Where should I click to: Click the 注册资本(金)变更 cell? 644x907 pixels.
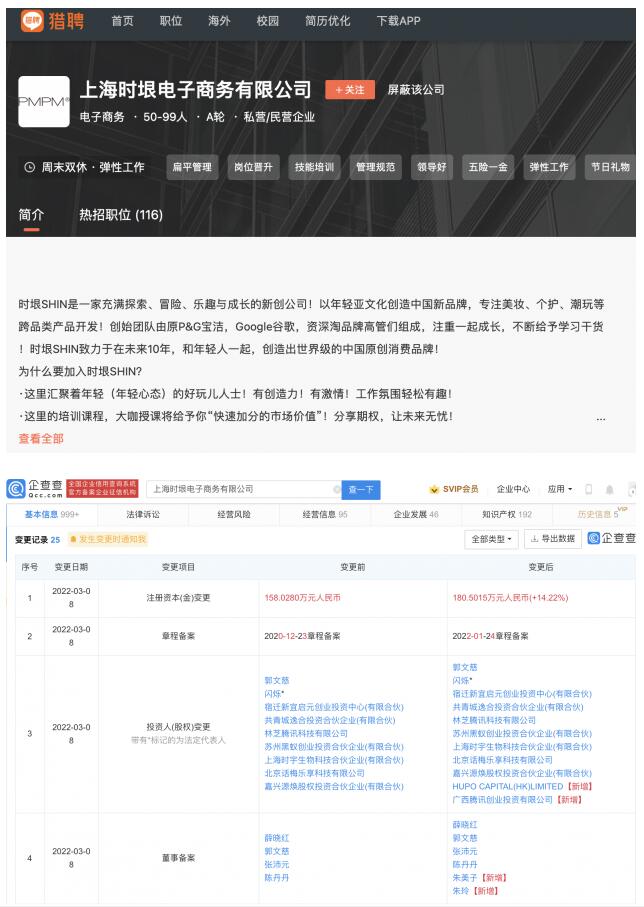[178, 598]
